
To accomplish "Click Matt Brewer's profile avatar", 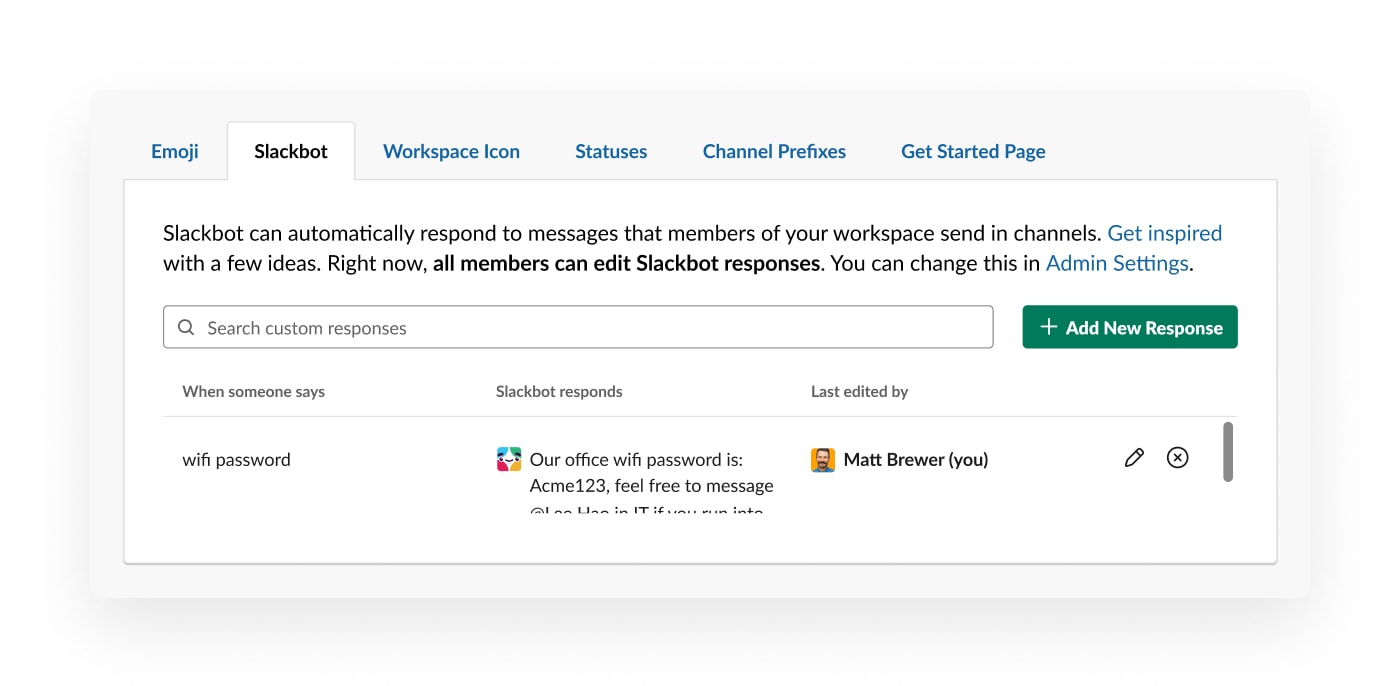I will tap(823, 460).
